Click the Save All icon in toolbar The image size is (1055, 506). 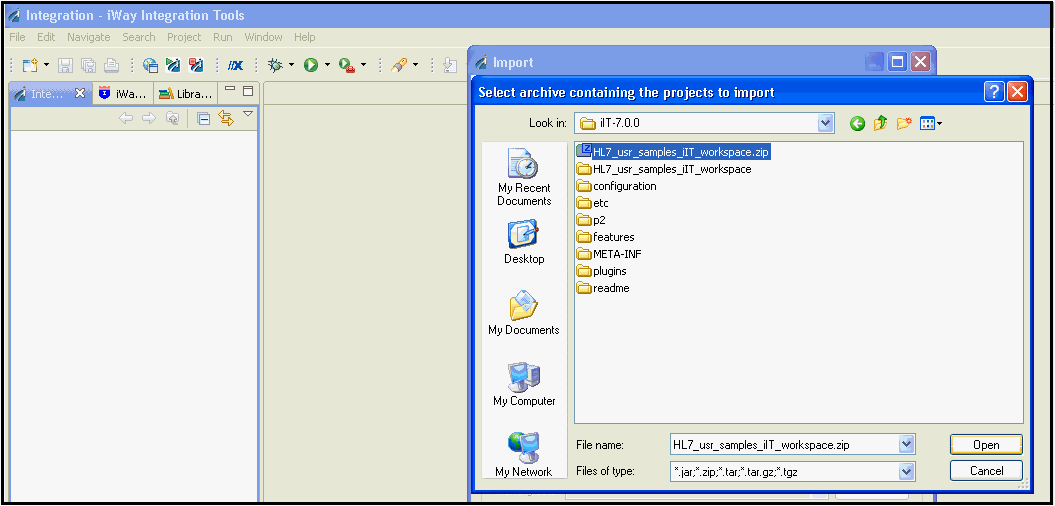pos(88,65)
